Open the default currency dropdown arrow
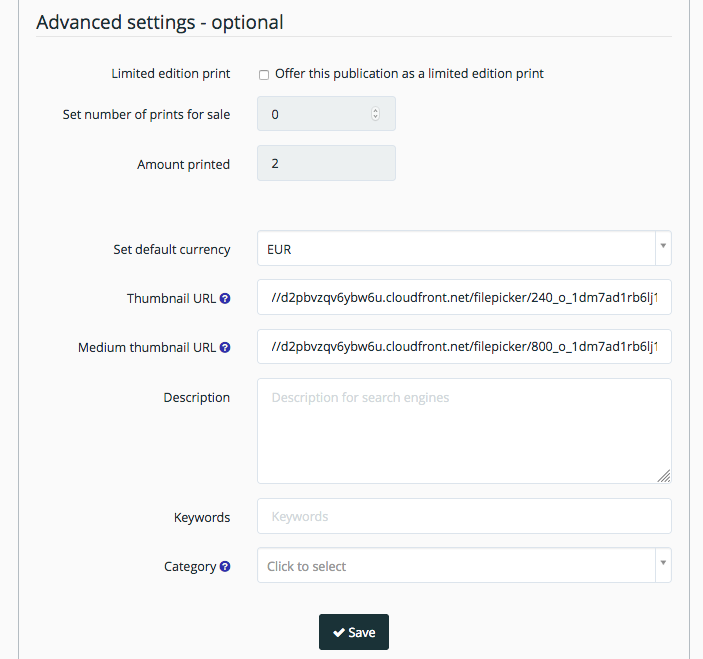 click(x=663, y=246)
